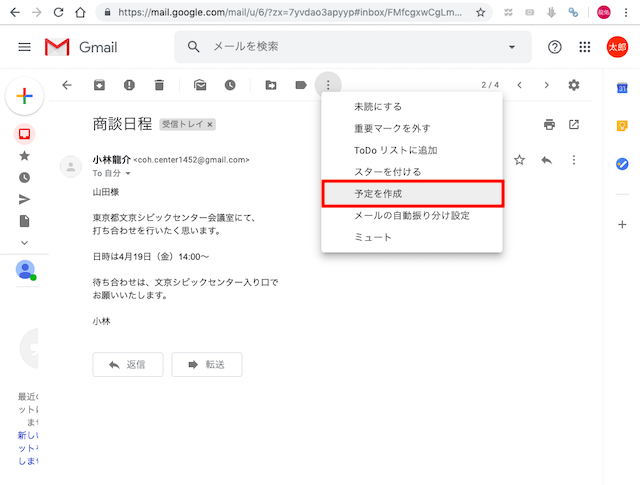Image resolution: width=640 pixels, height=485 pixels.
Task: Click the 商談日程 subject heading
Action: (122, 124)
